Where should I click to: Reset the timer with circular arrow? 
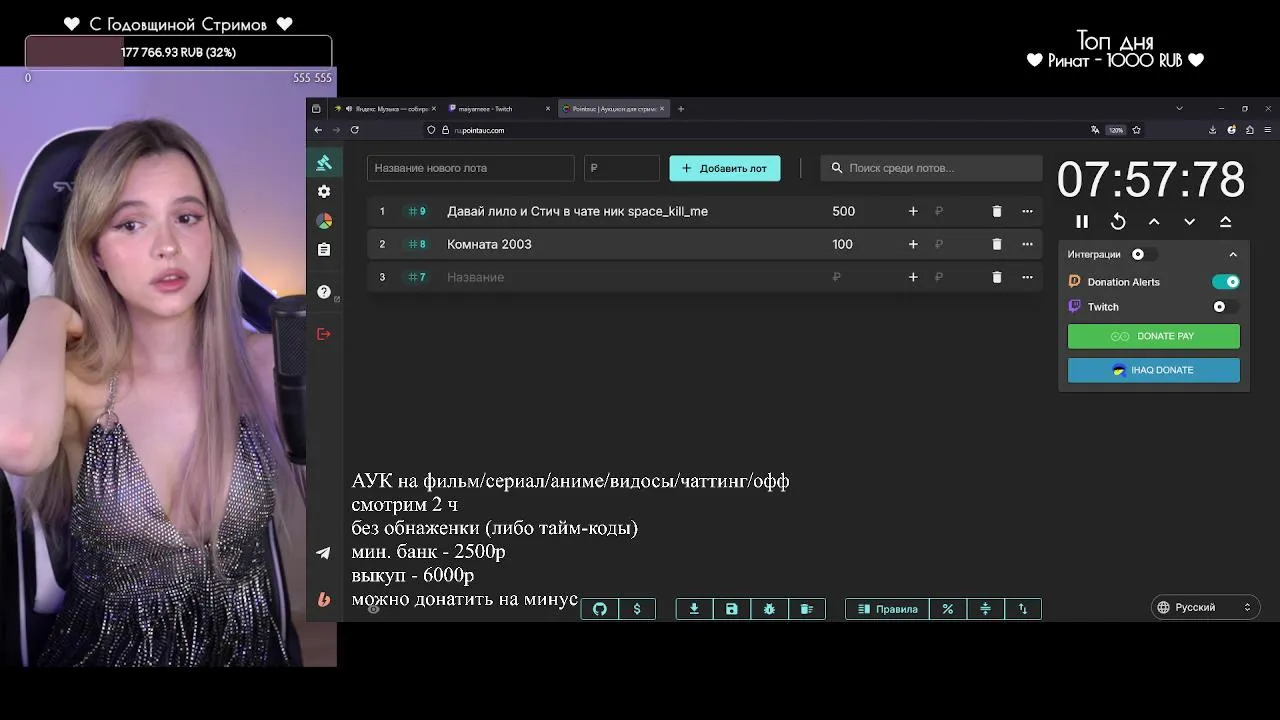(1118, 222)
